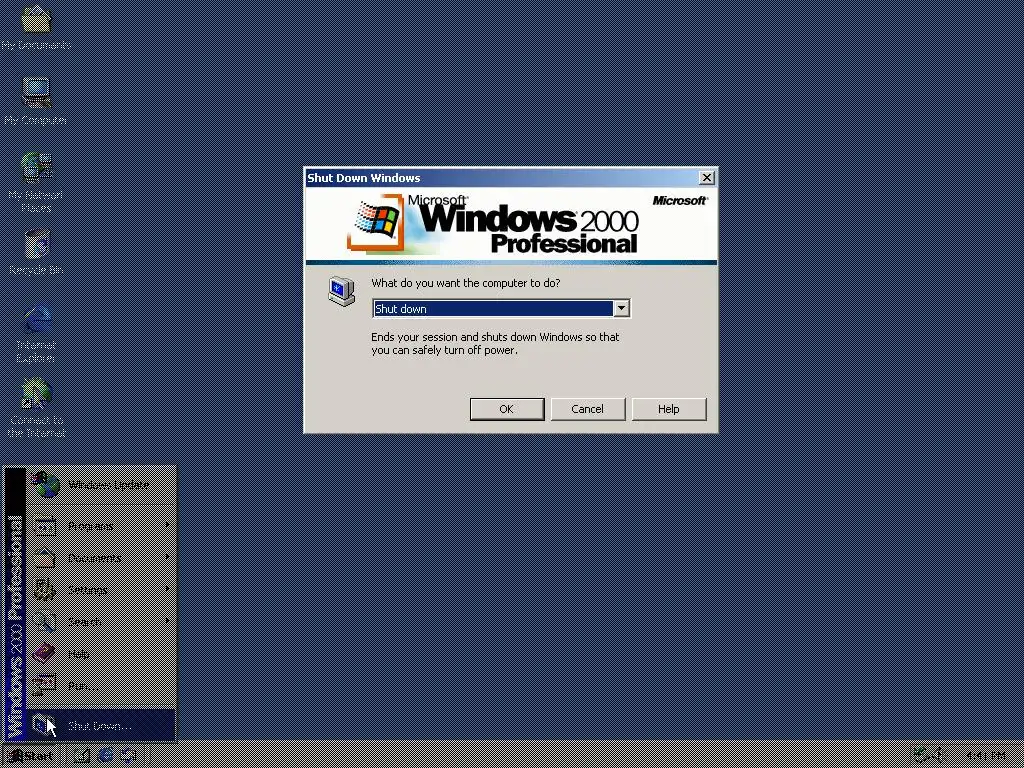The image size is (1024, 768).
Task: Expand the Programs submenu arrow
Action: coord(167,525)
